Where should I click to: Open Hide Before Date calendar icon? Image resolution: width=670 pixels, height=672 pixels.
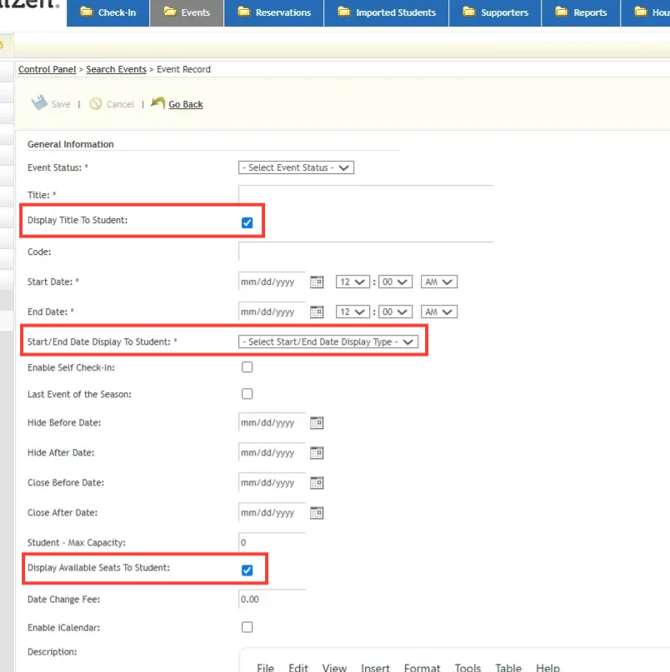[317, 423]
